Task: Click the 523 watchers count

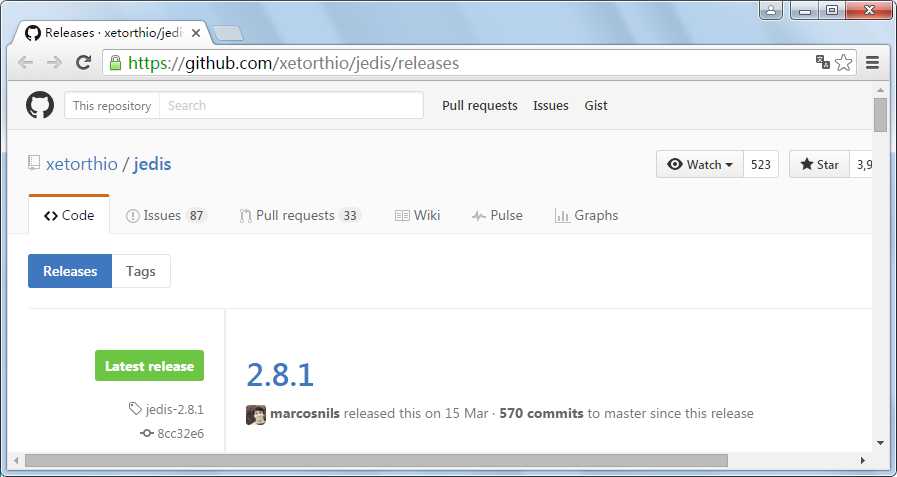Action: pos(761,164)
